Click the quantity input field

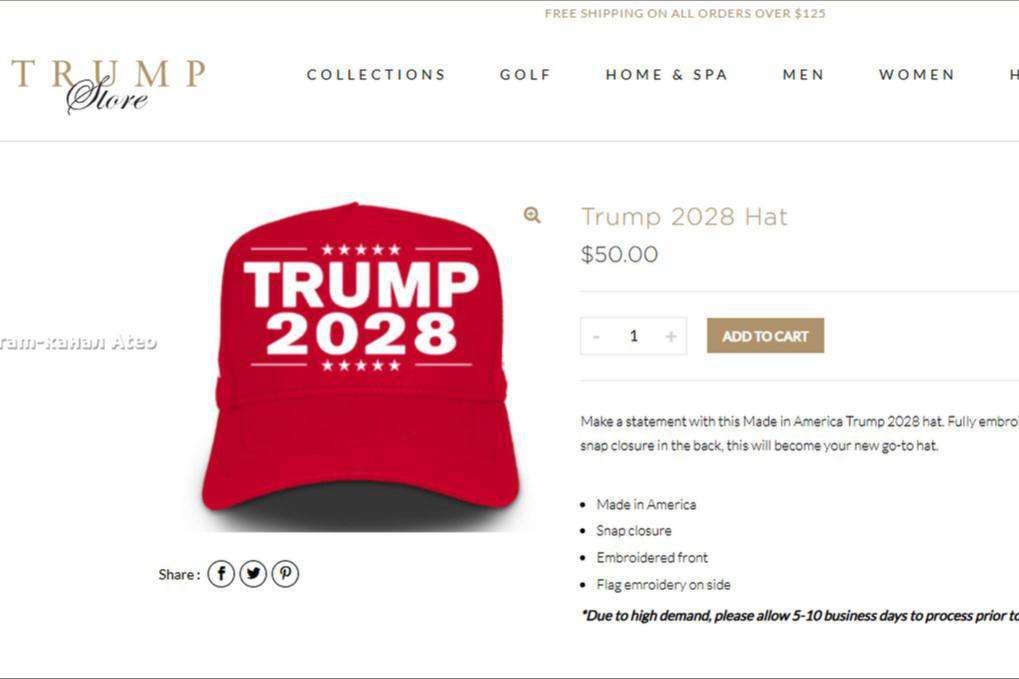coord(634,336)
